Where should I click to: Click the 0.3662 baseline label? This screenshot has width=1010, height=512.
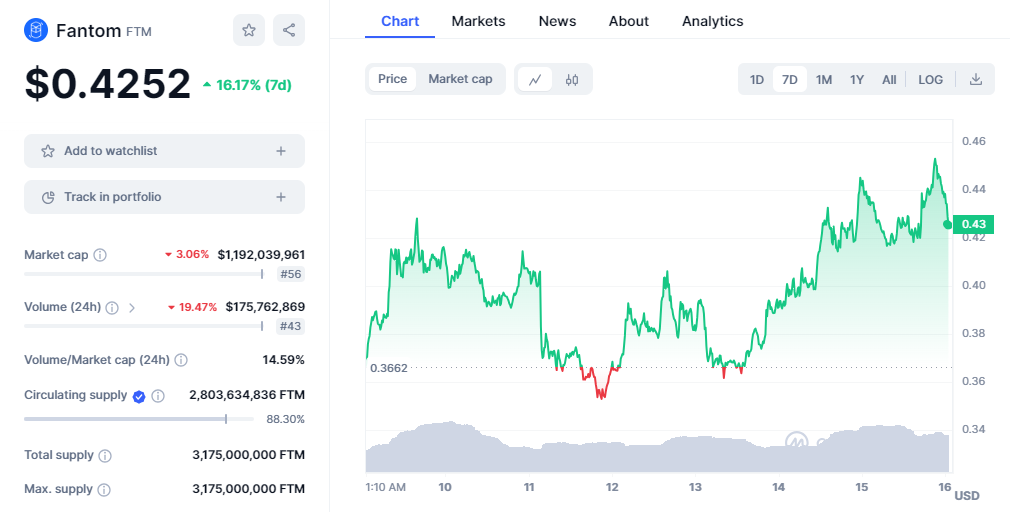389,368
